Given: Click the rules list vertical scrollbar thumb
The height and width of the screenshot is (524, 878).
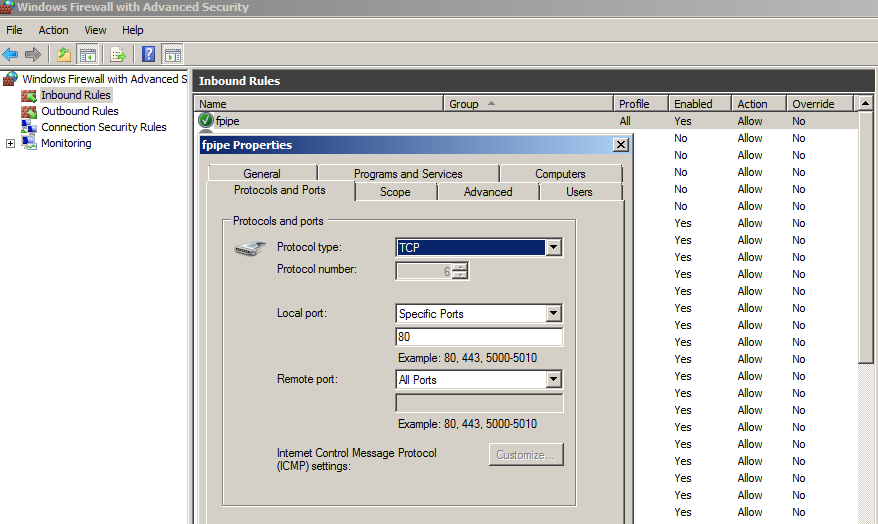Looking at the screenshot, I should click(x=866, y=237).
